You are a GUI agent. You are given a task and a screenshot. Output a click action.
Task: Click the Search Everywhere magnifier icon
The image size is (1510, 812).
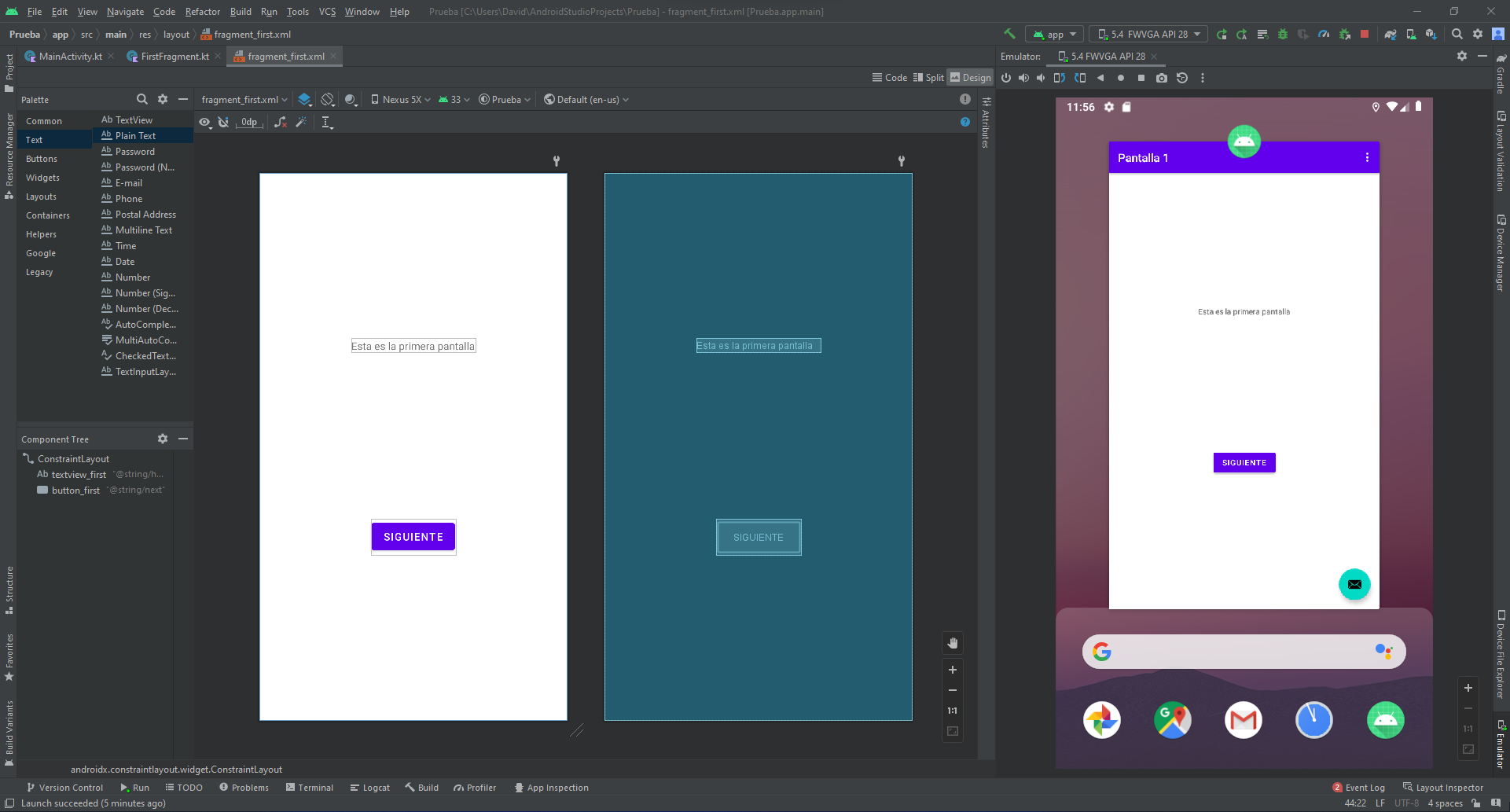pyautogui.click(x=1457, y=34)
